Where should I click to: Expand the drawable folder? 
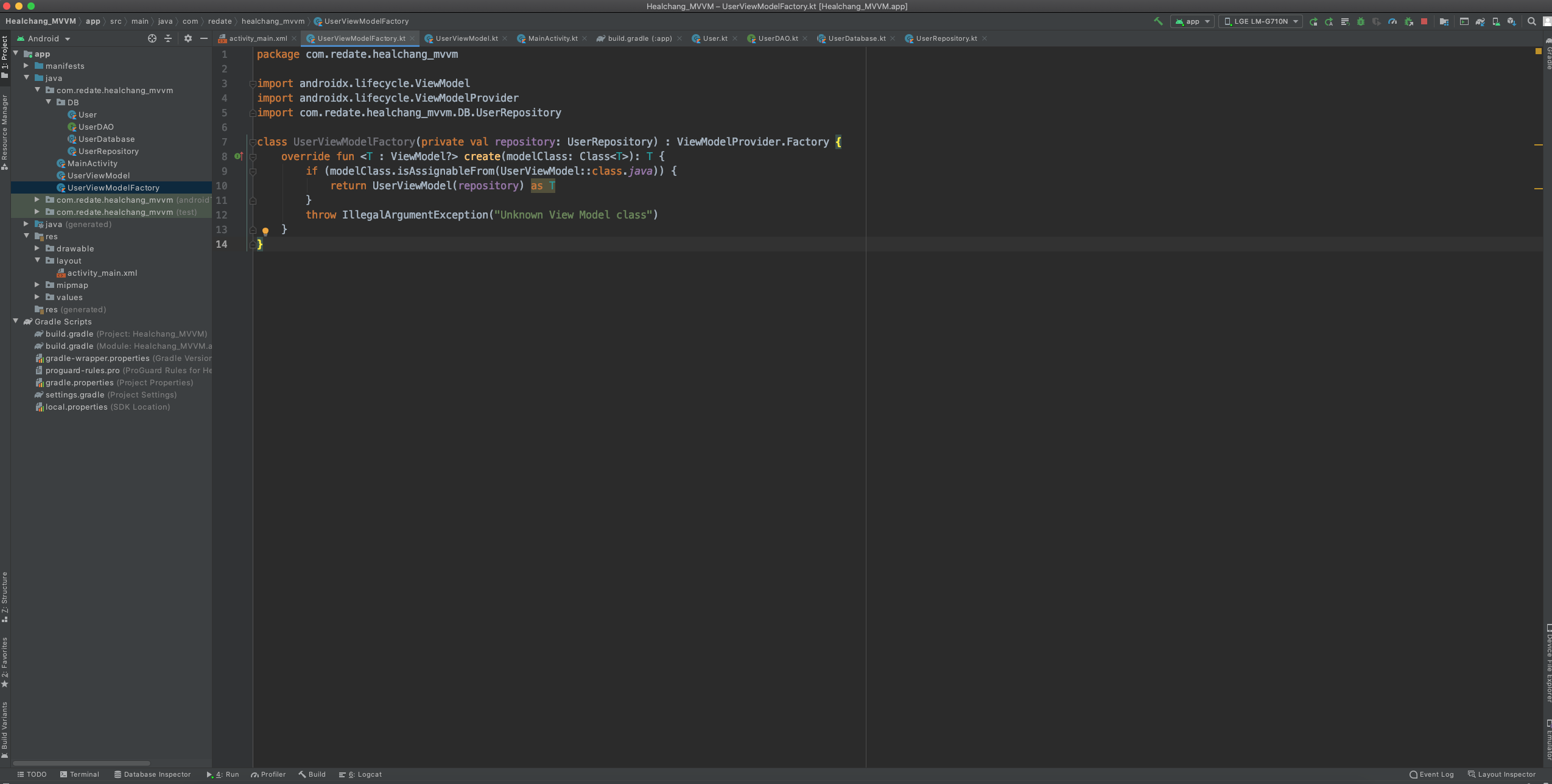point(37,248)
